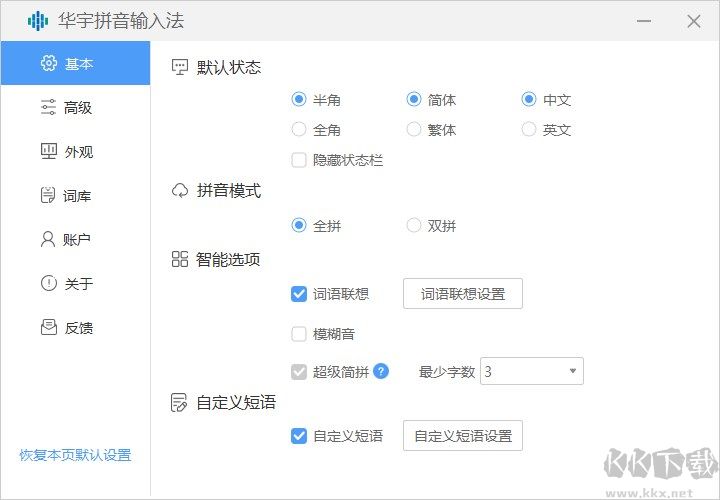The image size is (720, 500).
Task: Click the 智能选项 section heading
Action: [x=228, y=259]
